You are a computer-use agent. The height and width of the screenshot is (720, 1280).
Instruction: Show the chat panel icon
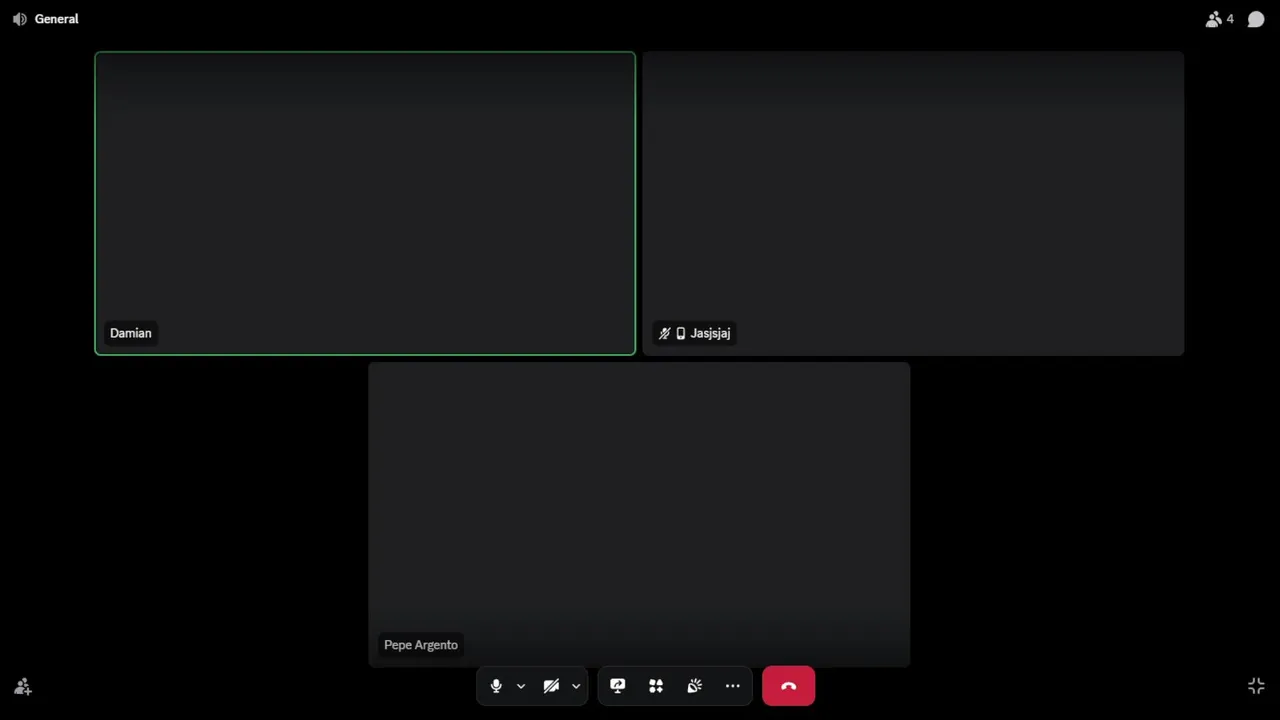tap(1256, 19)
